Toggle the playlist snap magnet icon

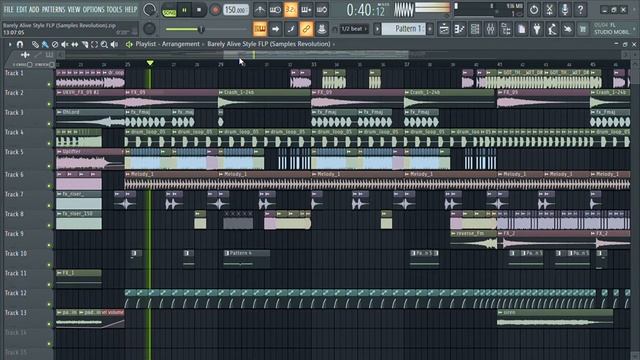point(20,44)
